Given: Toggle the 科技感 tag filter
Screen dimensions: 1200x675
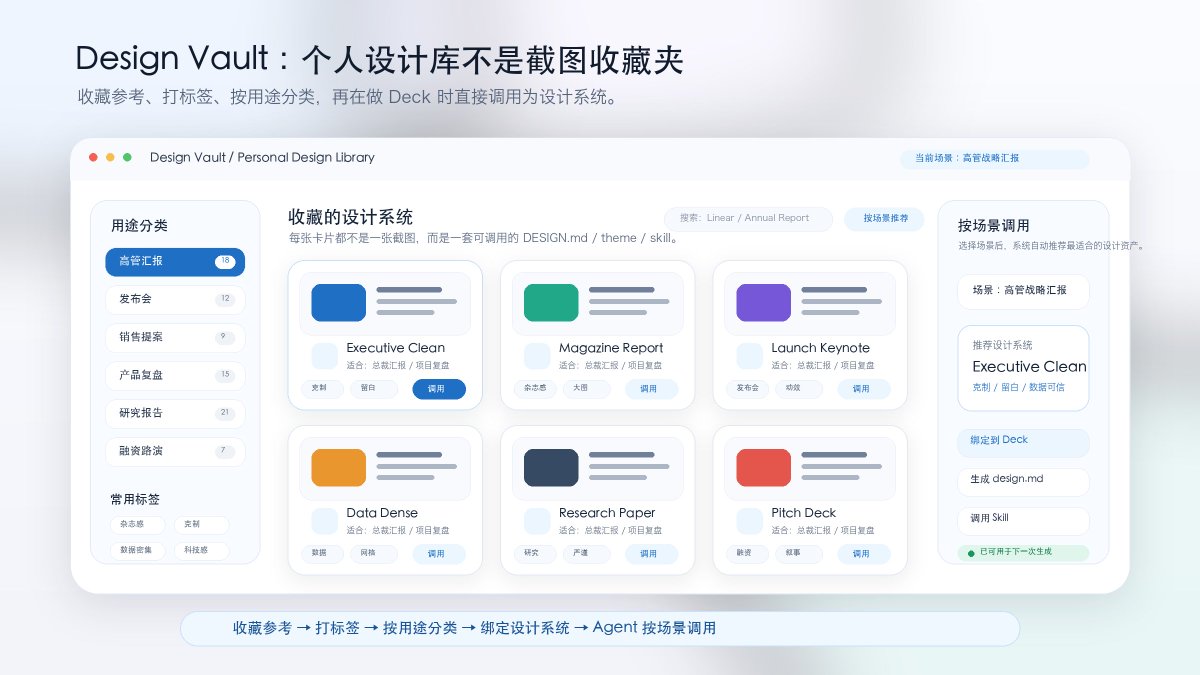Looking at the screenshot, I should (x=201, y=550).
